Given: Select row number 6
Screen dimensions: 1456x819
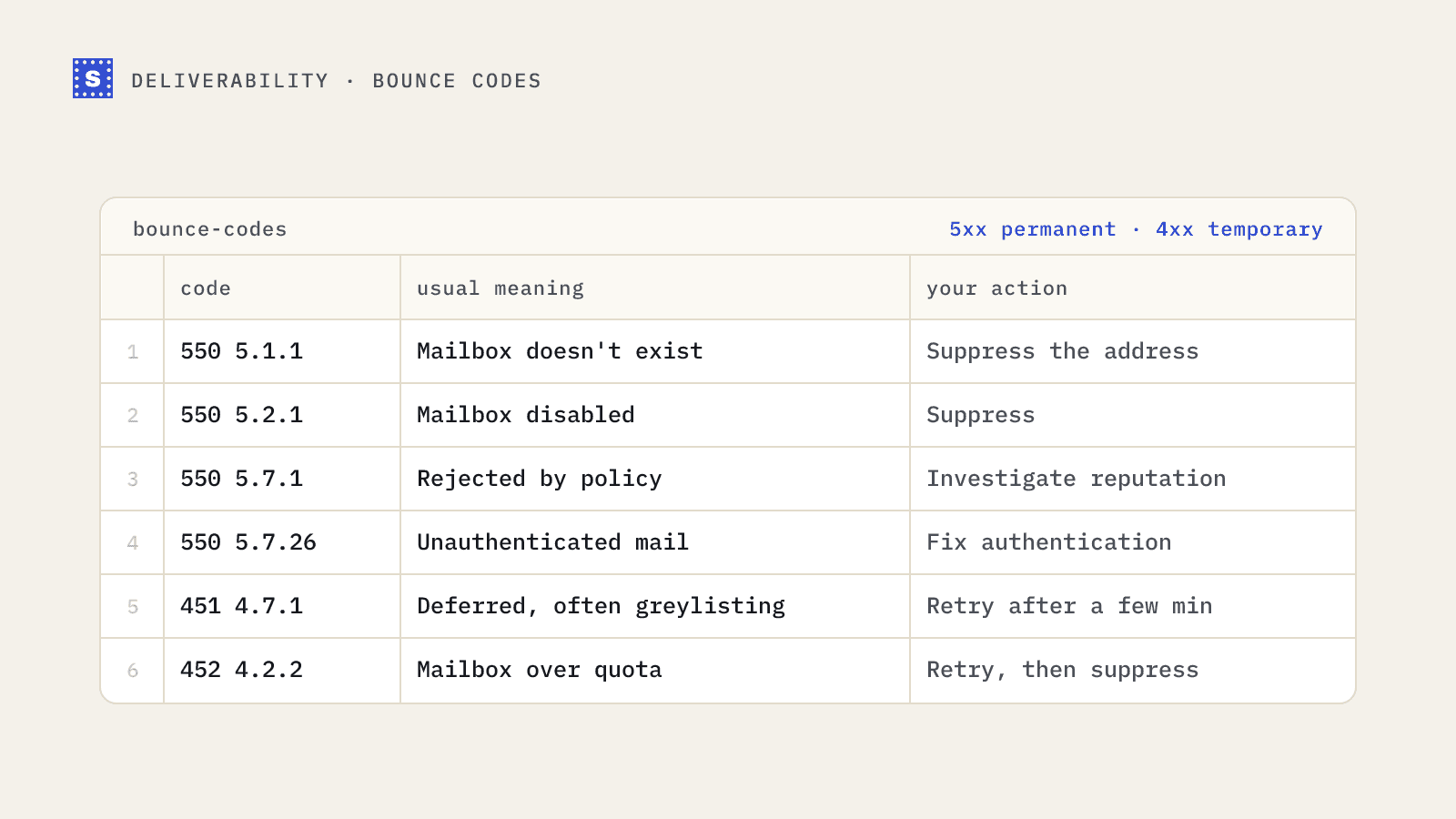Looking at the screenshot, I should click(x=133, y=671).
